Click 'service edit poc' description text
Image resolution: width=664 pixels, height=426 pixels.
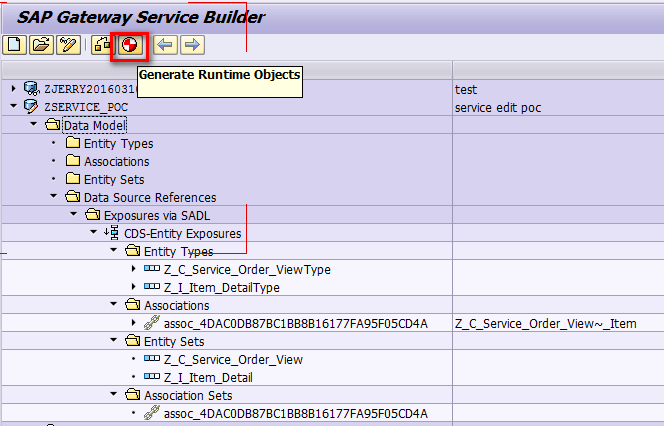498,108
